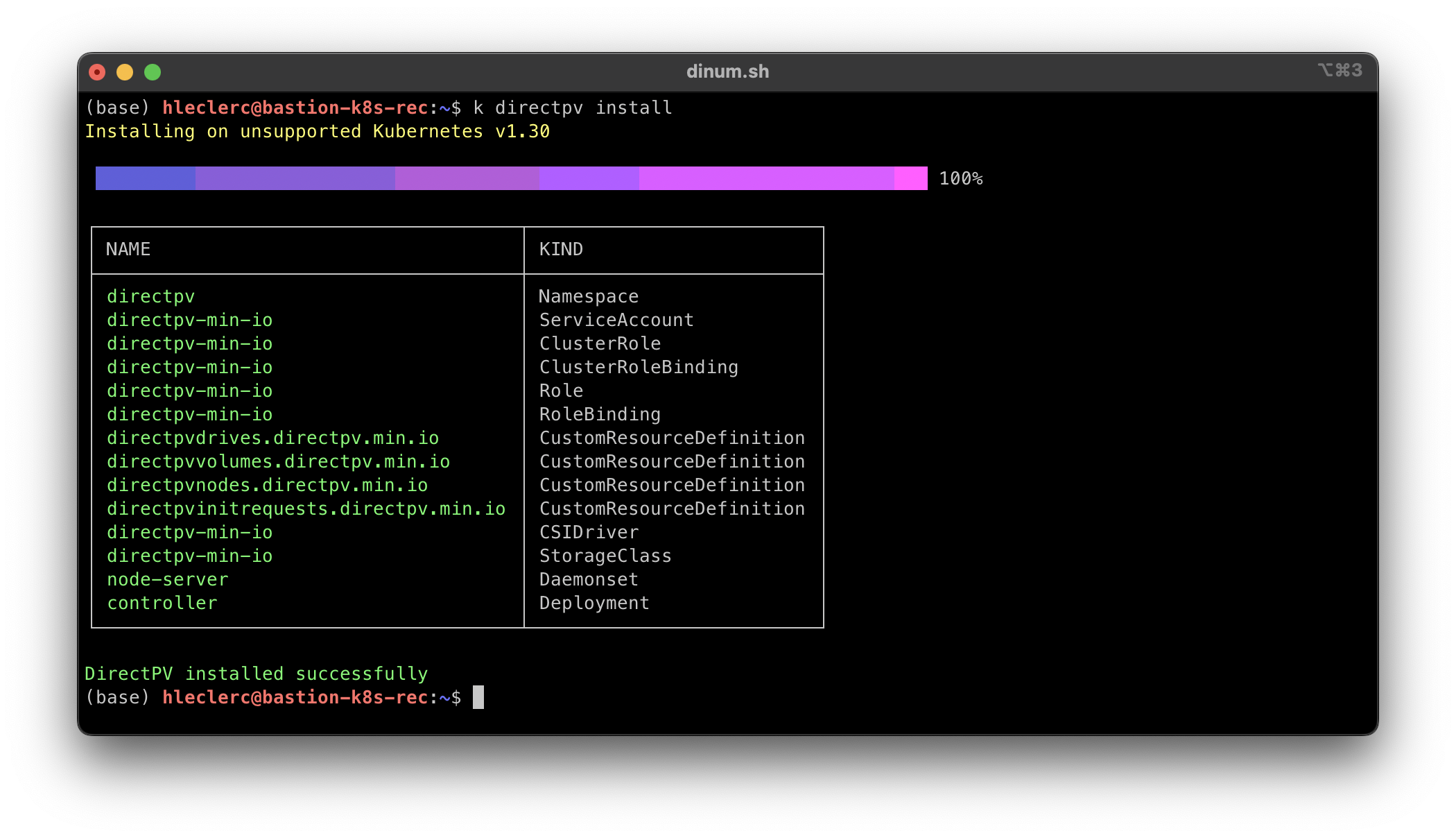Click the terminal cursor at the prompt

point(478,697)
